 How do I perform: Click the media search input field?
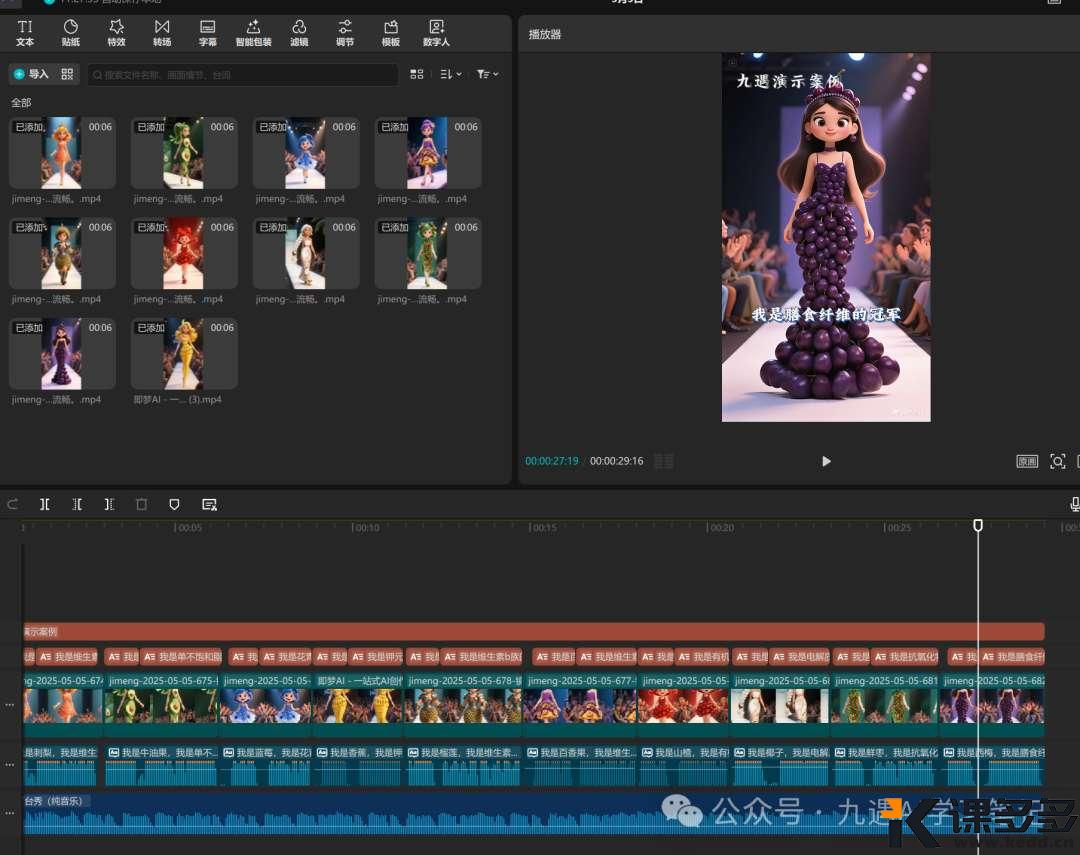coord(240,74)
